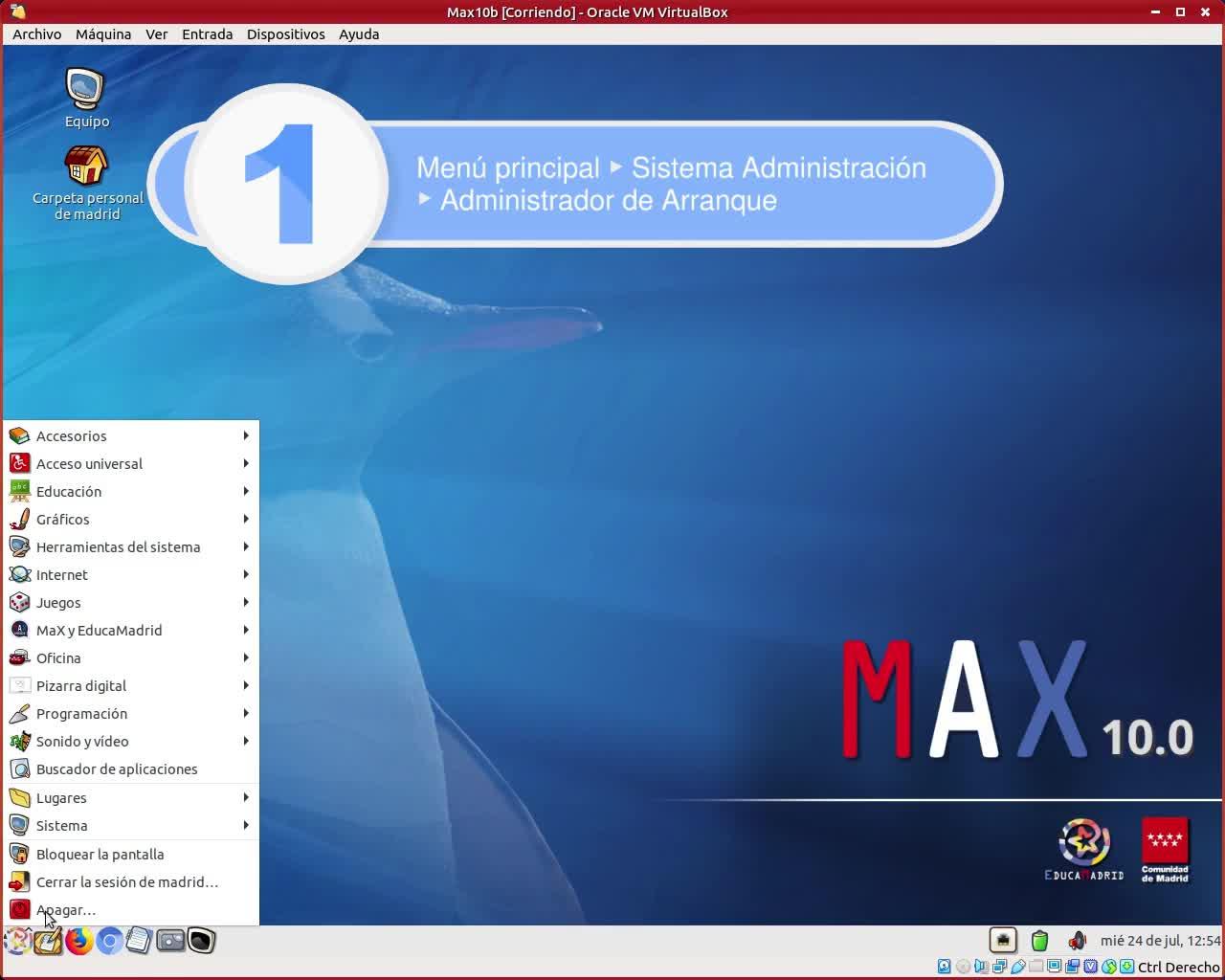The image size is (1225, 980).
Task: Open the Equipo desktop icon
Action: click(x=86, y=98)
